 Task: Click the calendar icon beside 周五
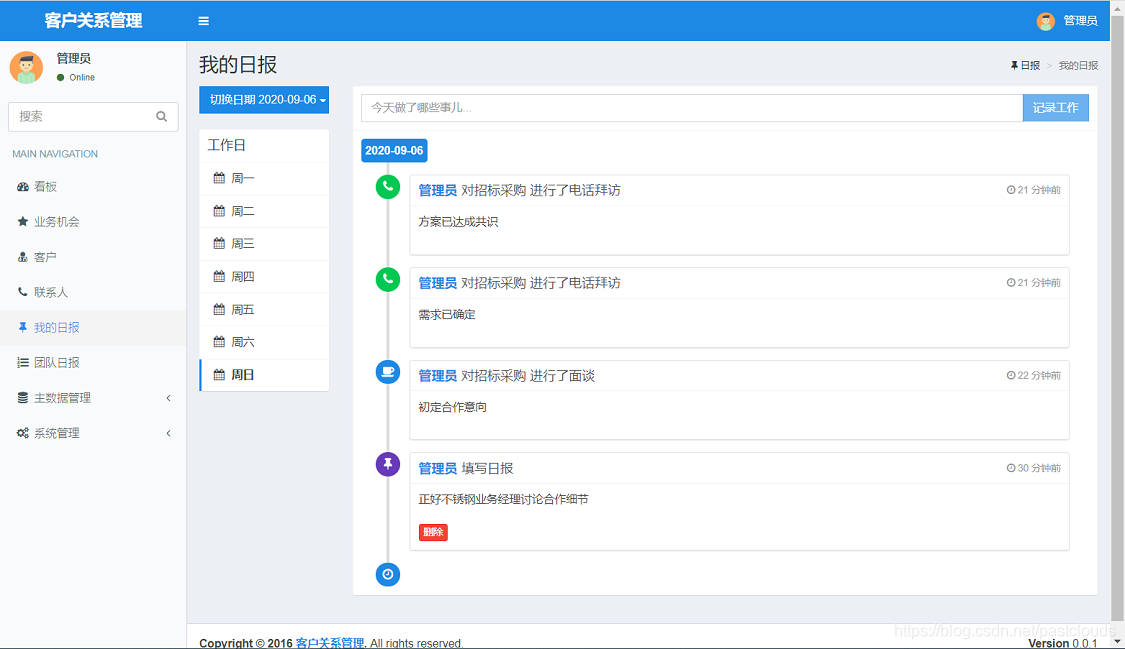pos(220,309)
